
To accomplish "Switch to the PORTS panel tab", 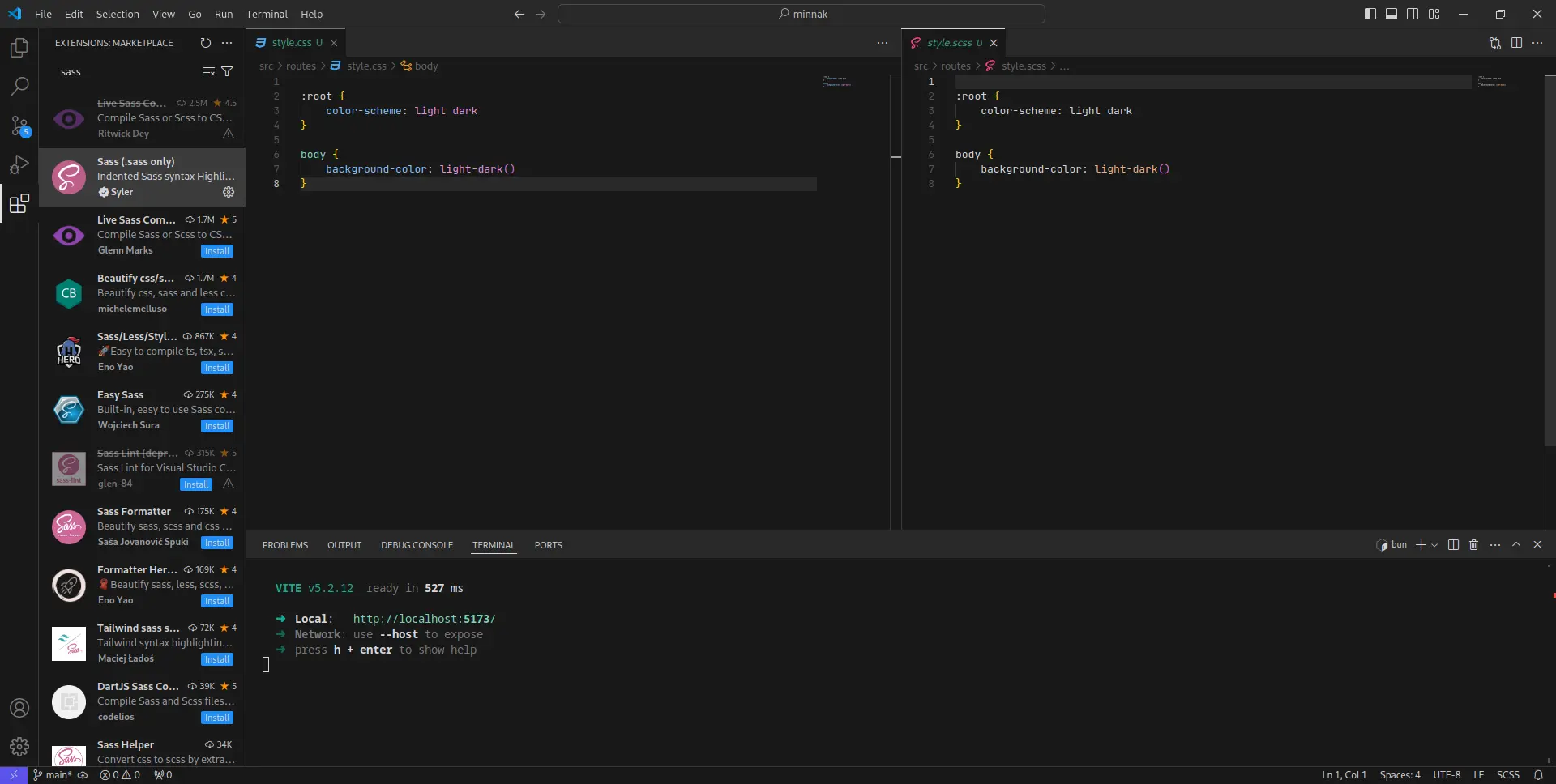I will (x=549, y=545).
